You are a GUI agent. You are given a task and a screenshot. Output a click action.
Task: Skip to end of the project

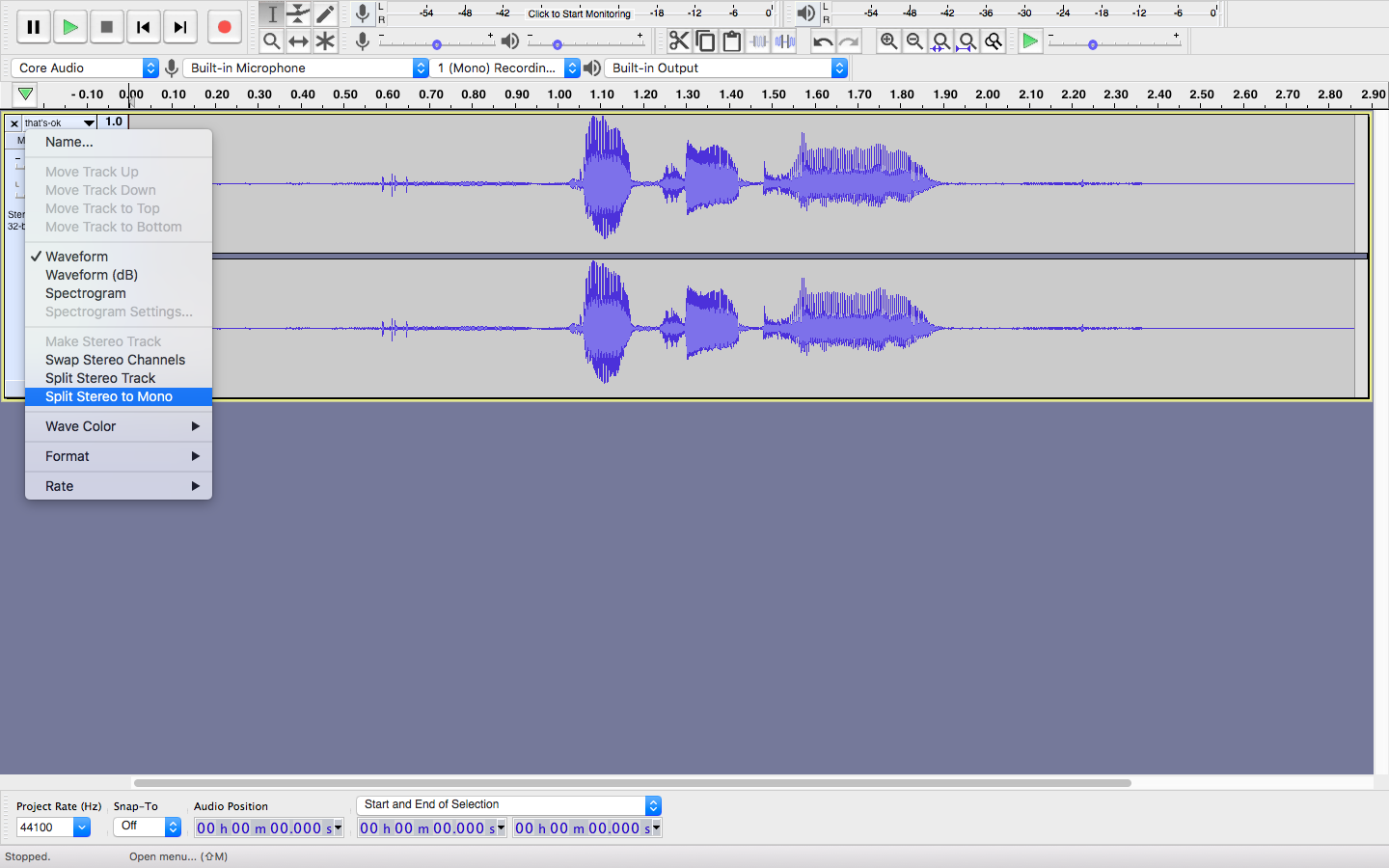(x=180, y=27)
